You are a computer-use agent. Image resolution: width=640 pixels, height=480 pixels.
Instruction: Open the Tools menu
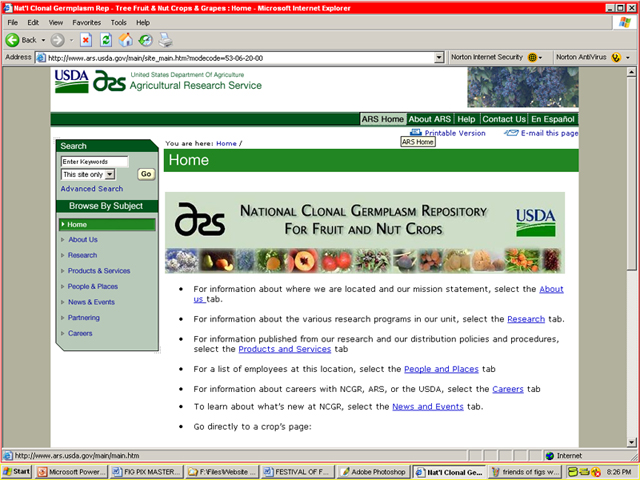(119, 22)
